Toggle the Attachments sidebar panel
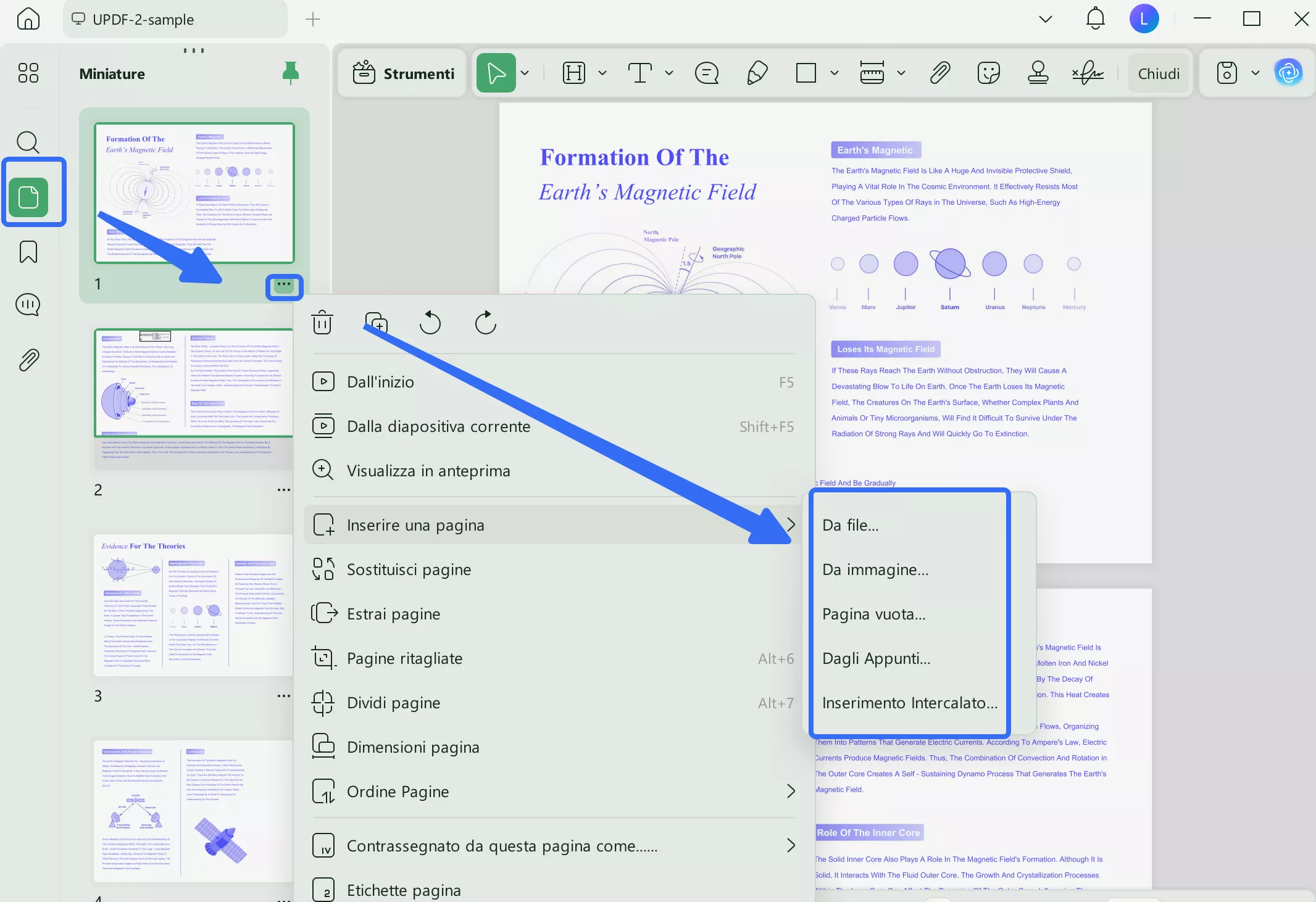This screenshot has width=1316, height=902. 28,360
